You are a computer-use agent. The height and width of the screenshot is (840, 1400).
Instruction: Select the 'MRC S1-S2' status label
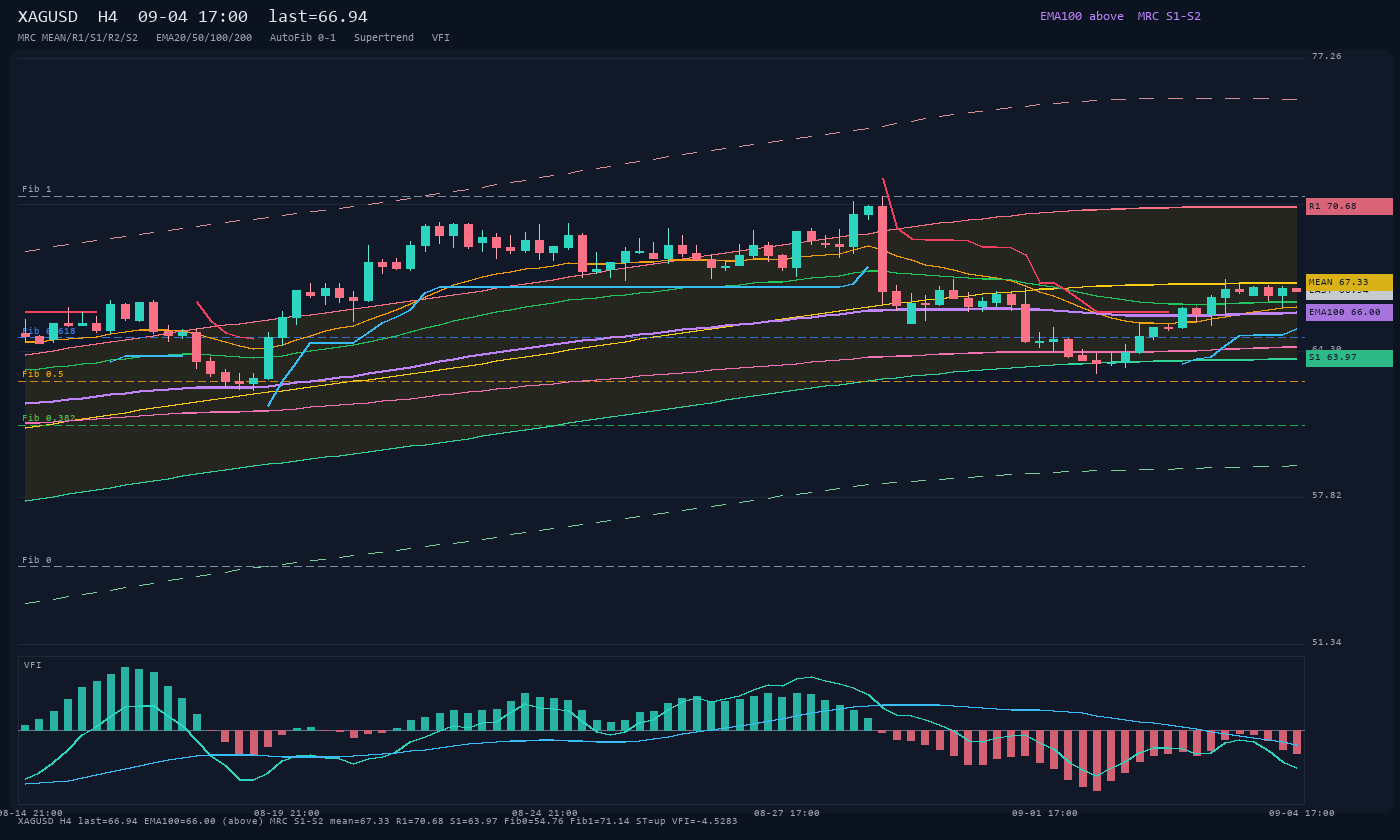(1169, 16)
